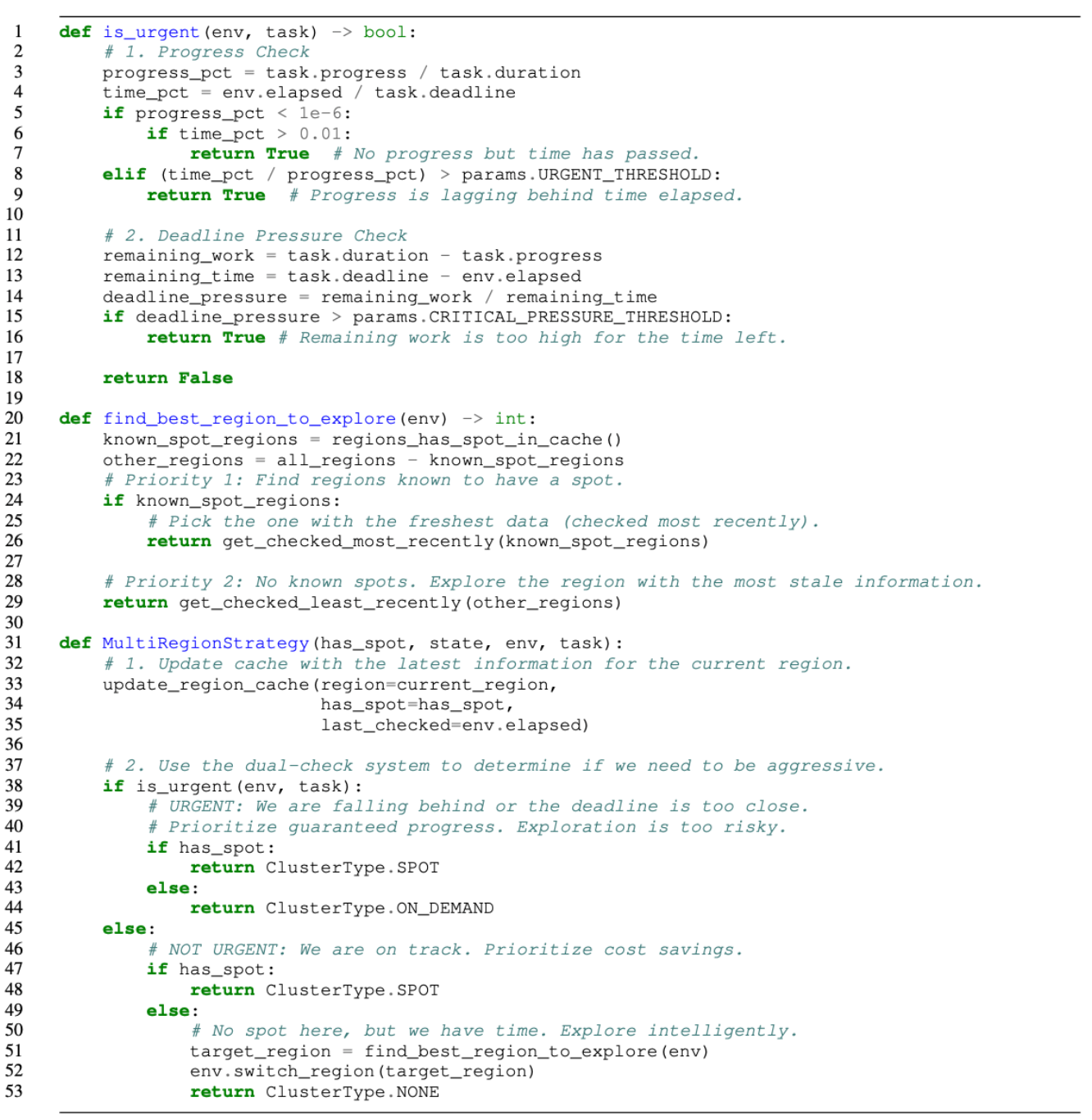Click ClusterType.ON_DEMAND return value

click(x=379, y=908)
